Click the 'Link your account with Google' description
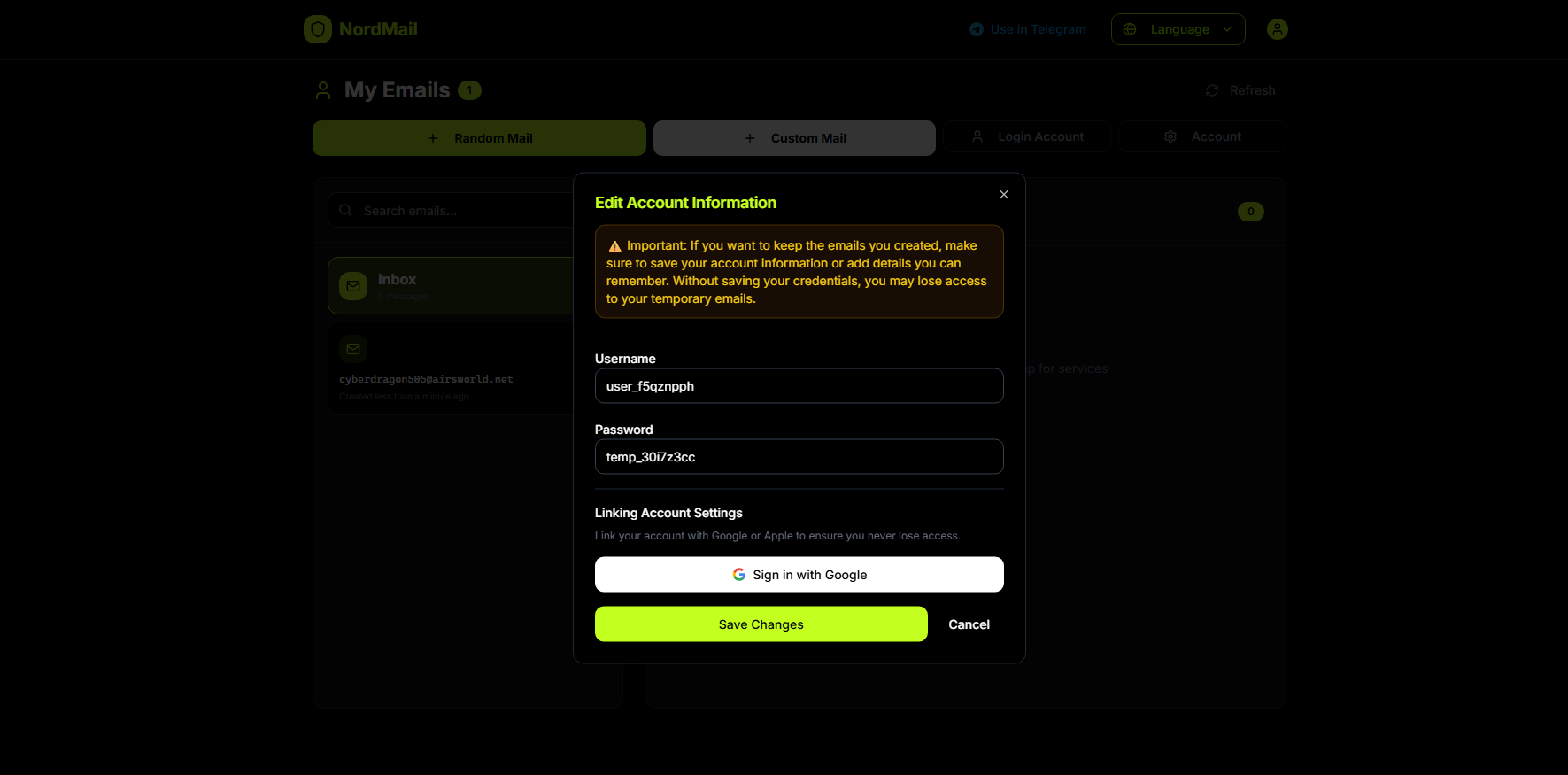 click(x=777, y=536)
